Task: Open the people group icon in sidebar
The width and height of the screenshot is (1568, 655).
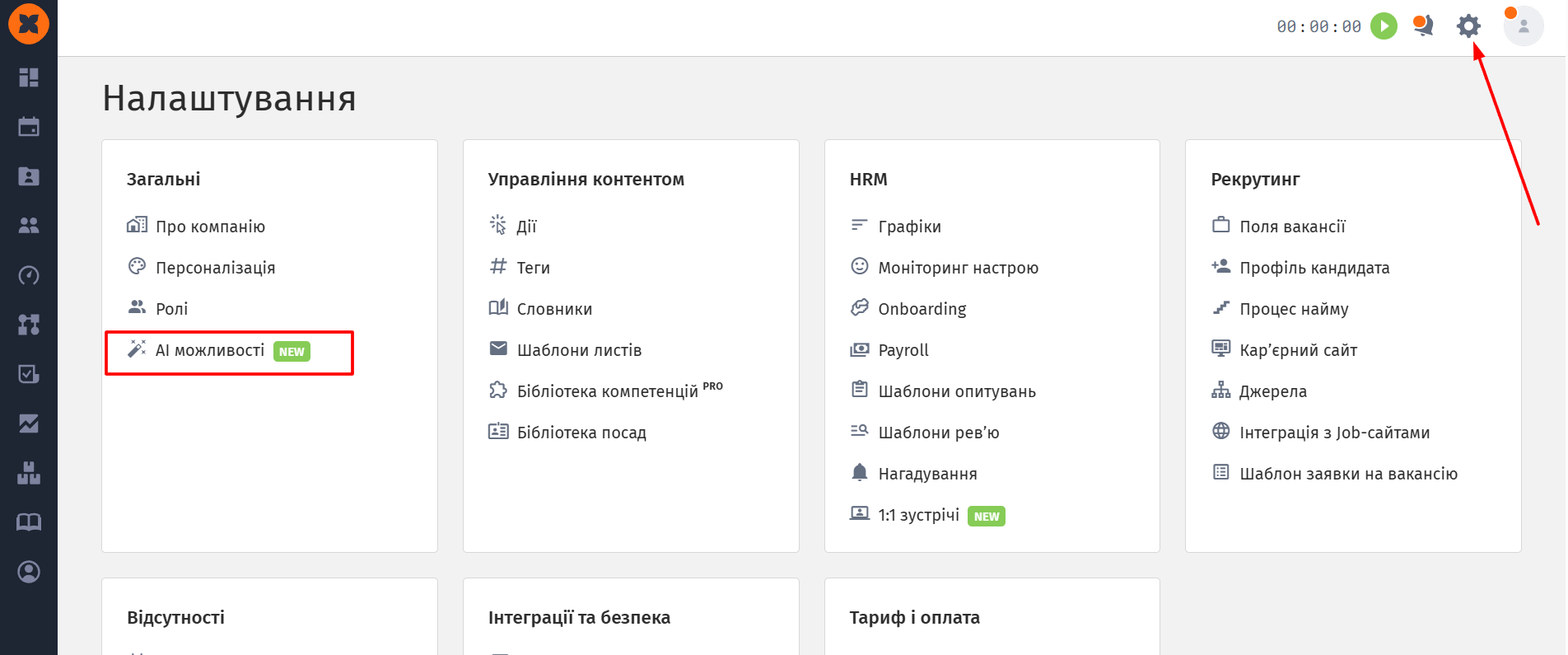Action: [29, 226]
